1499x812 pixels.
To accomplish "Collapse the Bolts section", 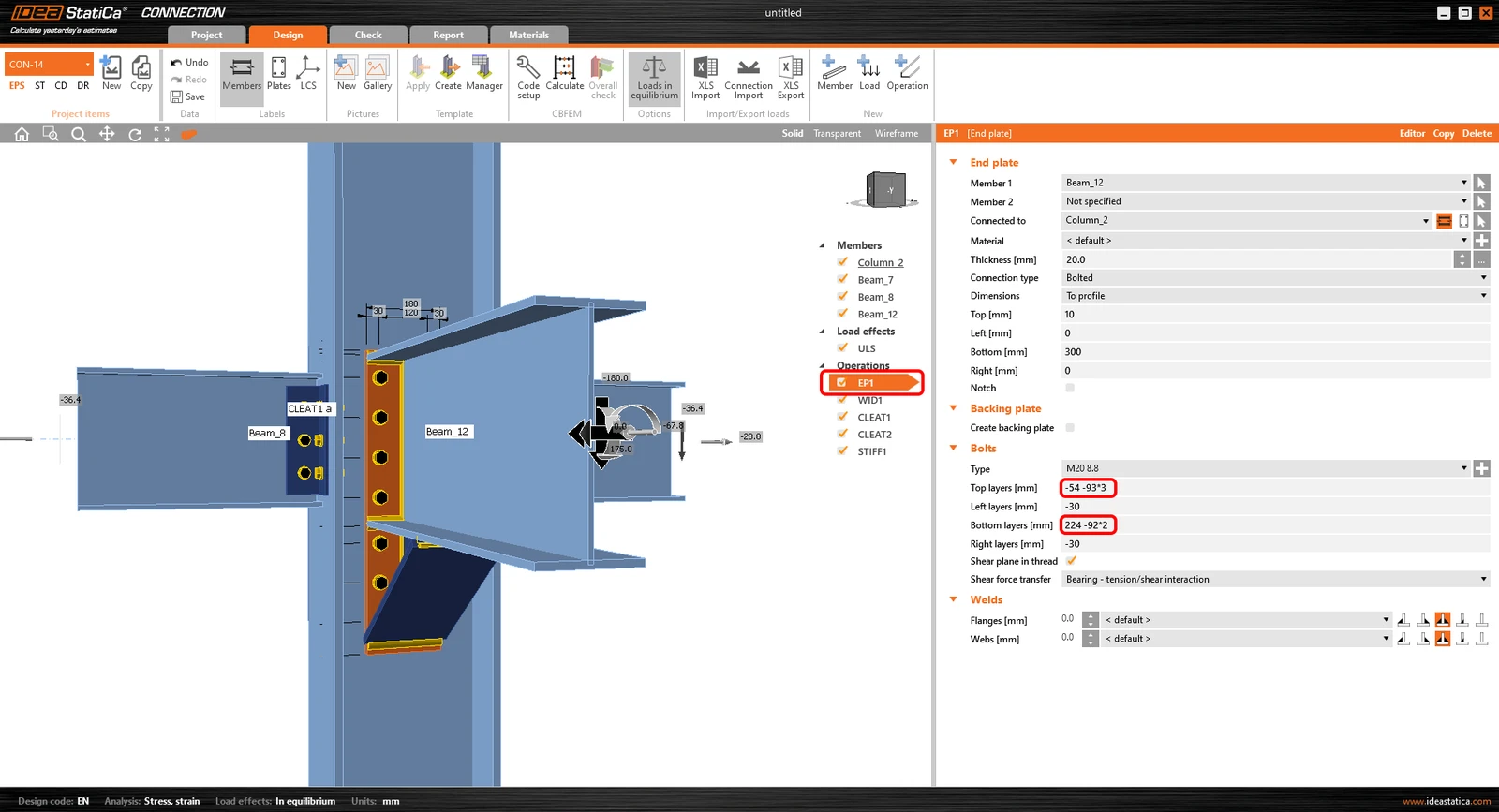I will point(954,448).
